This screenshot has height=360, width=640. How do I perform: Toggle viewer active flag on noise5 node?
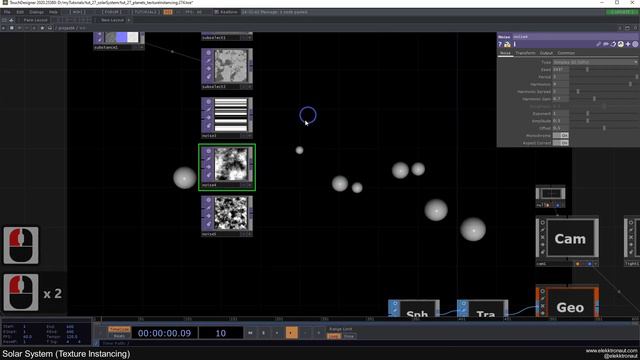[x=208, y=200]
